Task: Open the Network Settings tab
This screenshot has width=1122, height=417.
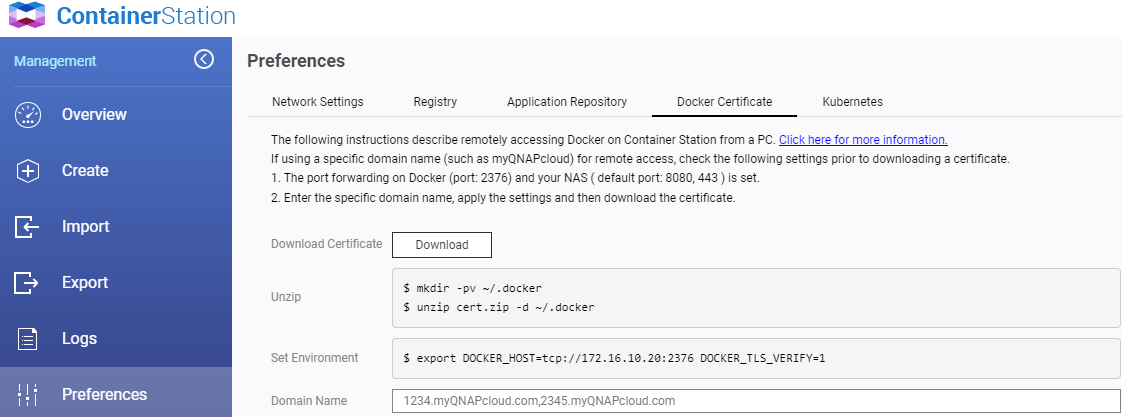Action: pos(318,102)
